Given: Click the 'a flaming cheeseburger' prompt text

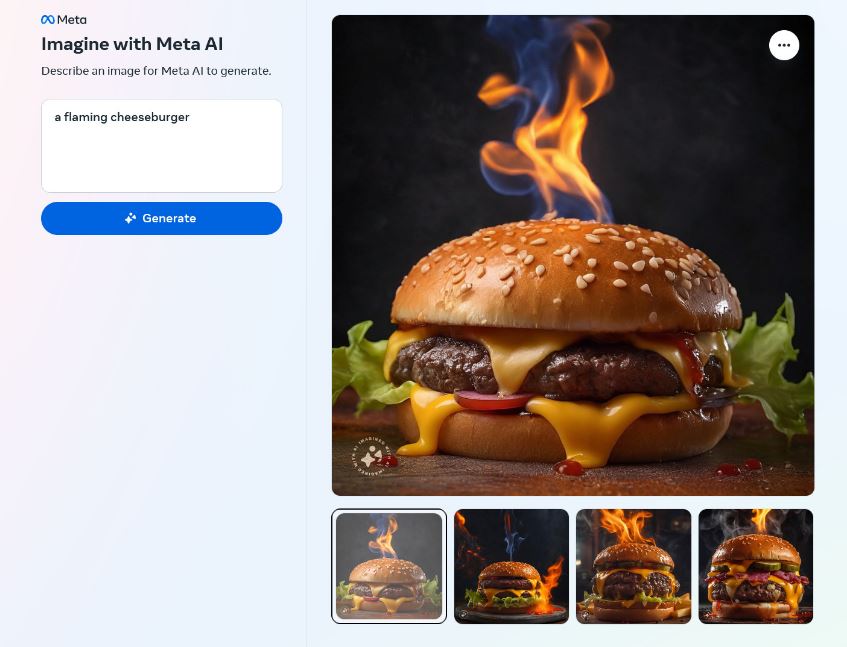Looking at the screenshot, I should pyautogui.click(x=122, y=117).
